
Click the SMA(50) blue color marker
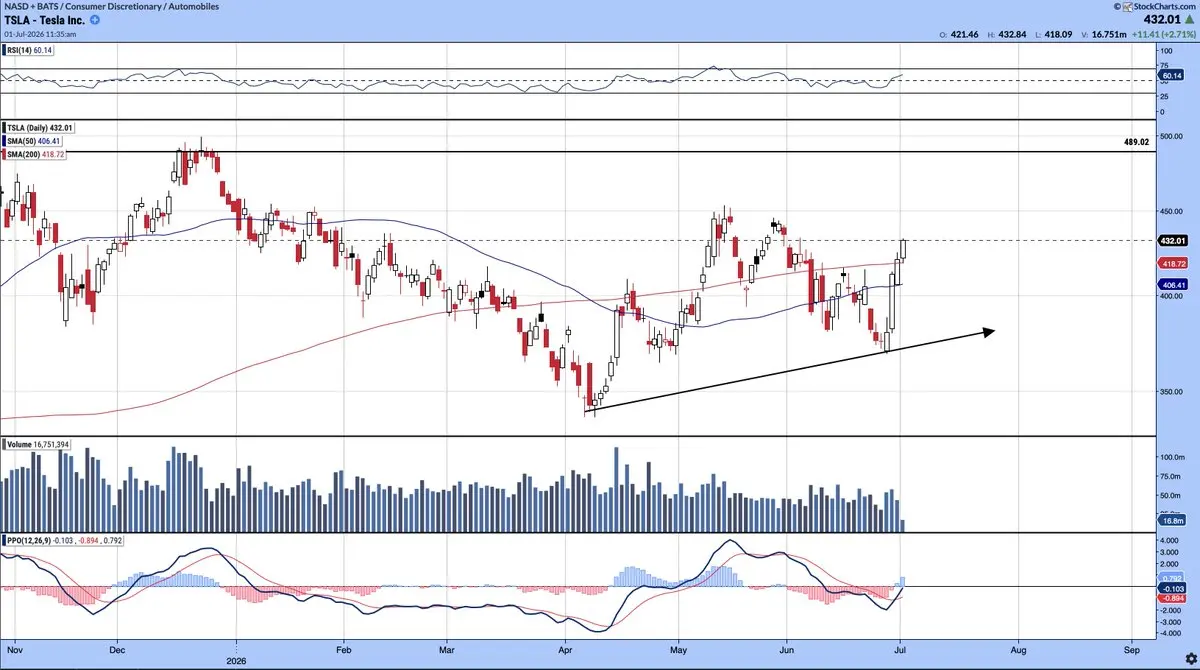coord(6,141)
